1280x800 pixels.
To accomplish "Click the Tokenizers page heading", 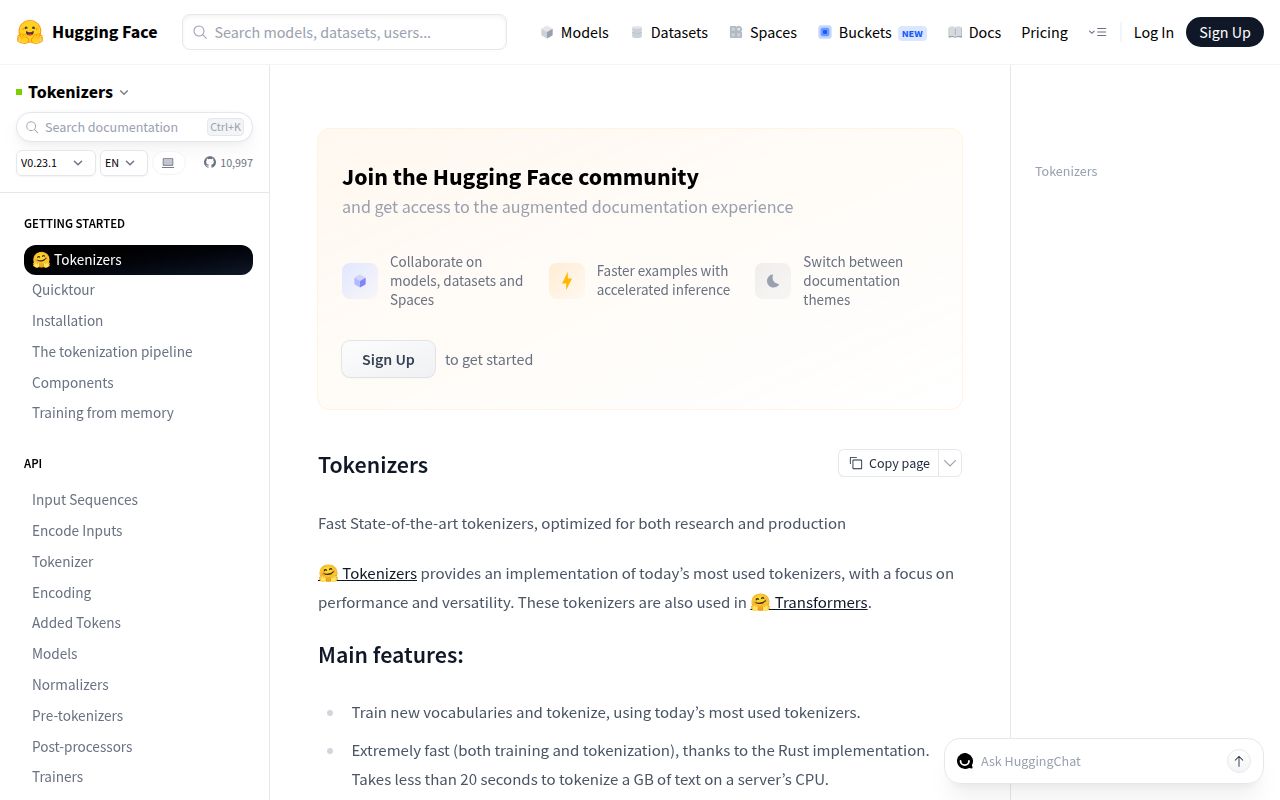I will click(373, 465).
